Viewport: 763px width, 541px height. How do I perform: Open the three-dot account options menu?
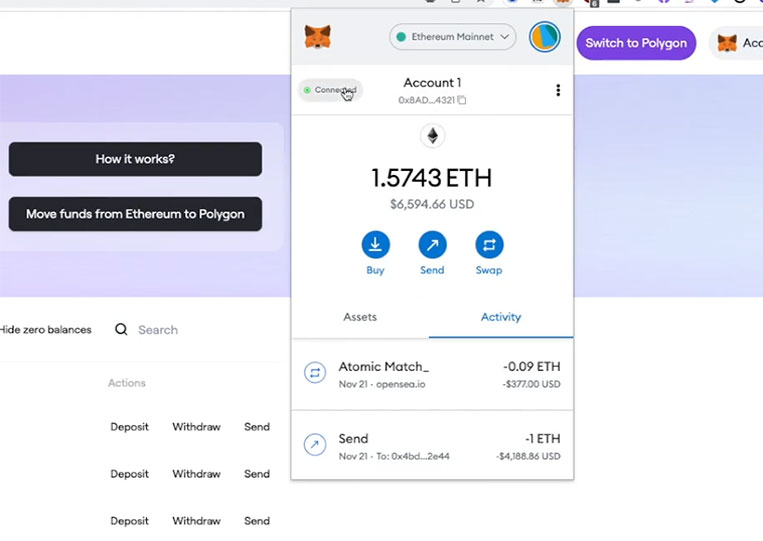558,90
